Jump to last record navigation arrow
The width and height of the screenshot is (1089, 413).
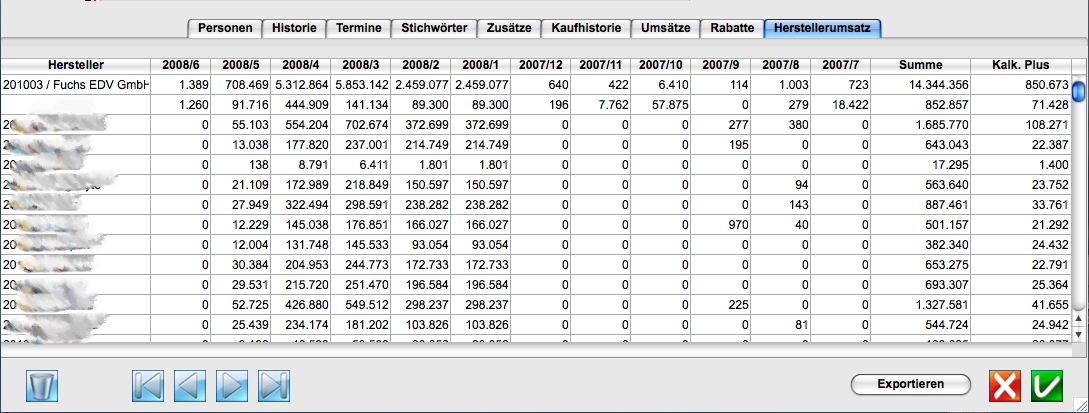[274, 386]
